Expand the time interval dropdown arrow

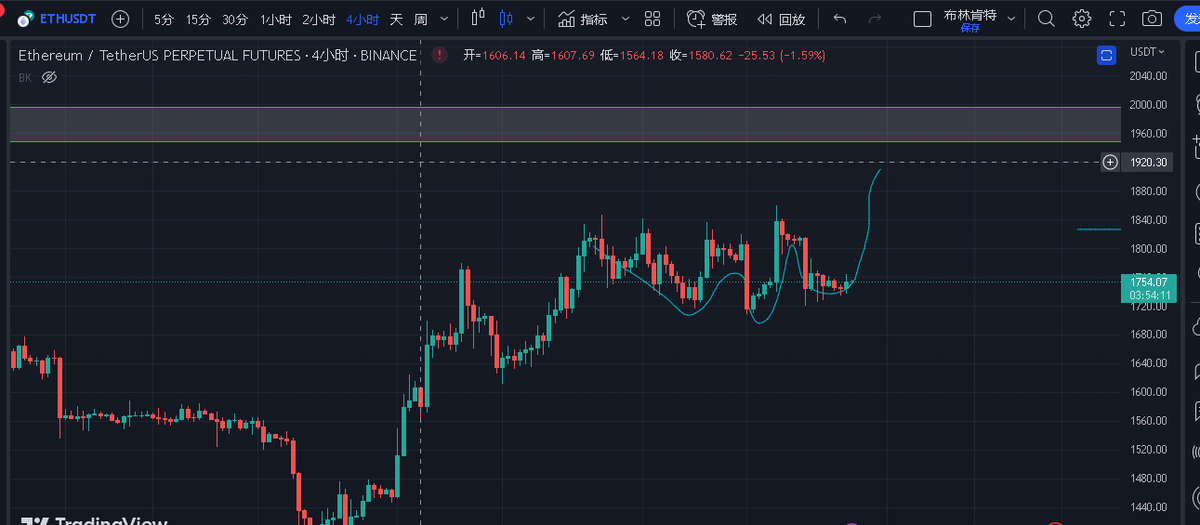445,19
